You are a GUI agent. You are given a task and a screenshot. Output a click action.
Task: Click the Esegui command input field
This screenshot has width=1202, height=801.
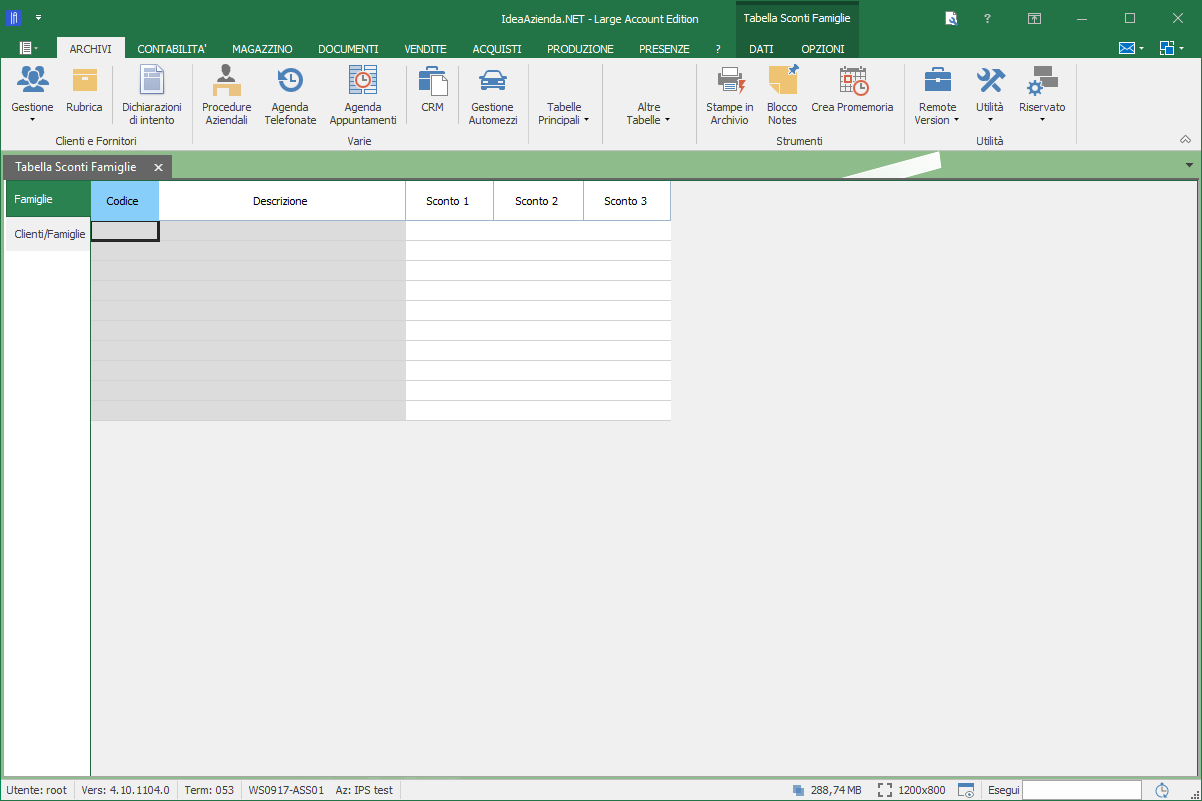1081,790
